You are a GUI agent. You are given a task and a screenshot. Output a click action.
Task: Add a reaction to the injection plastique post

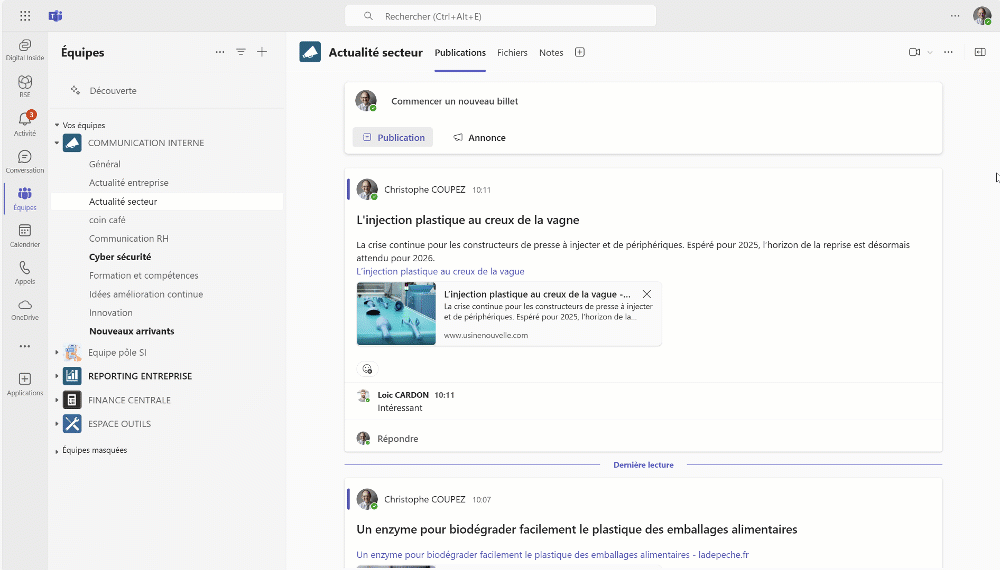(x=367, y=369)
